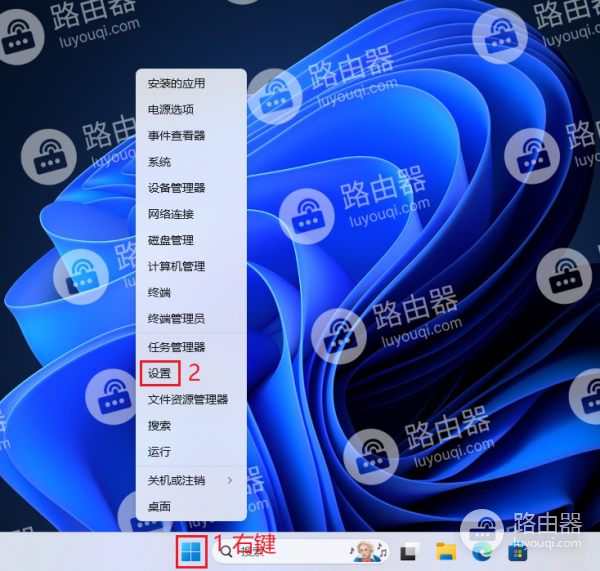Select 搜索 in the context menu
This screenshot has height=571, width=600.
pyautogui.click(x=191, y=426)
